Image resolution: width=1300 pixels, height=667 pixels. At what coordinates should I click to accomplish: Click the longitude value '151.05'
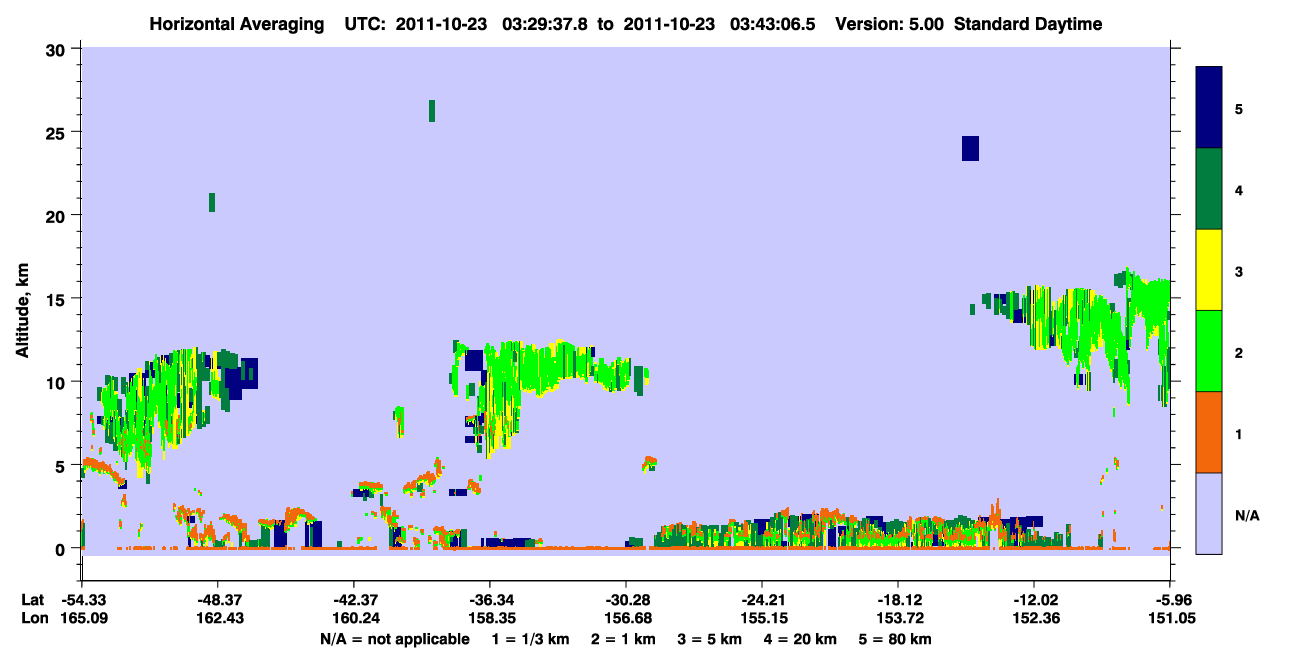click(x=1170, y=619)
